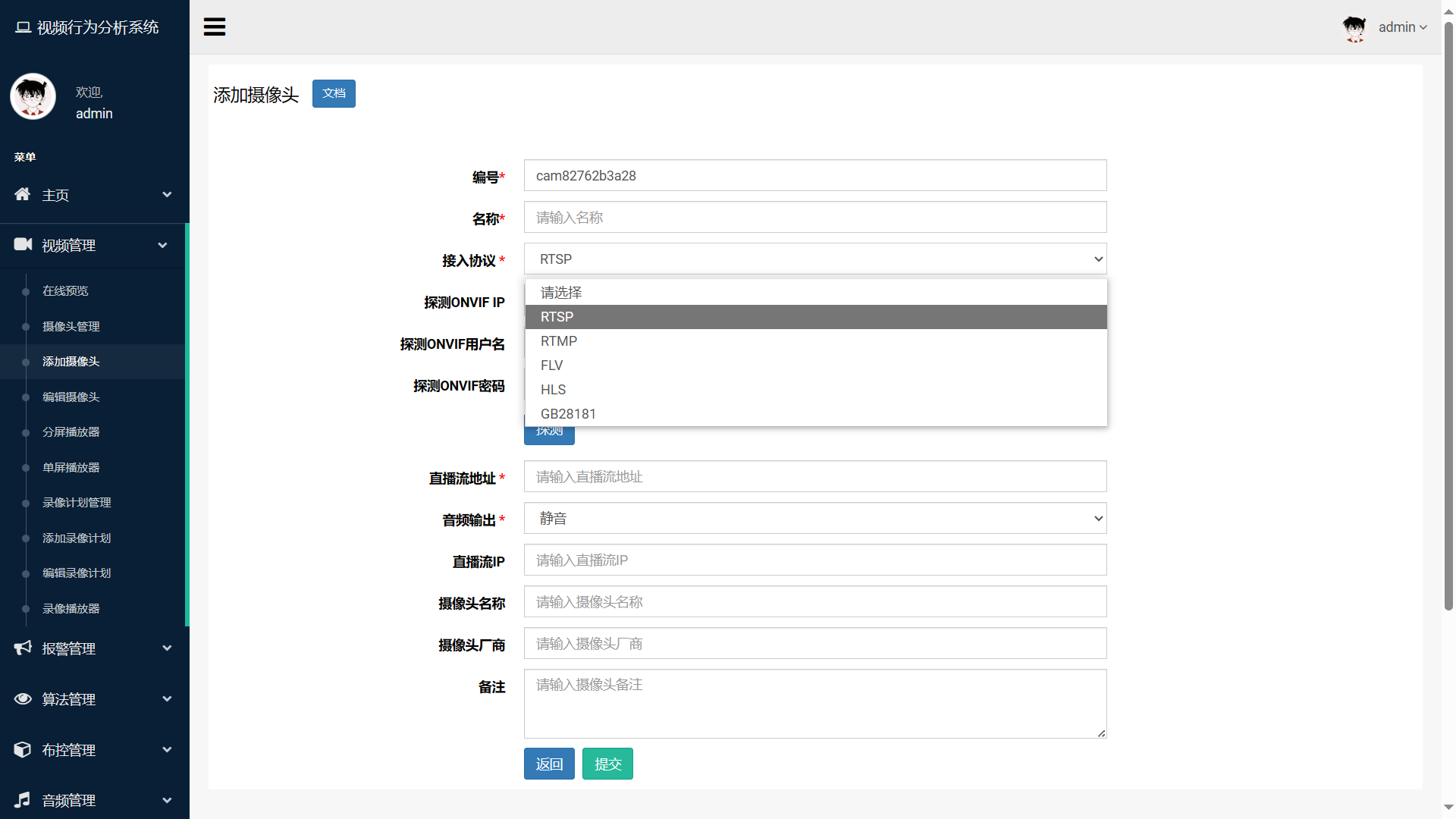Click the admin avatar in top bar

pos(1354,28)
